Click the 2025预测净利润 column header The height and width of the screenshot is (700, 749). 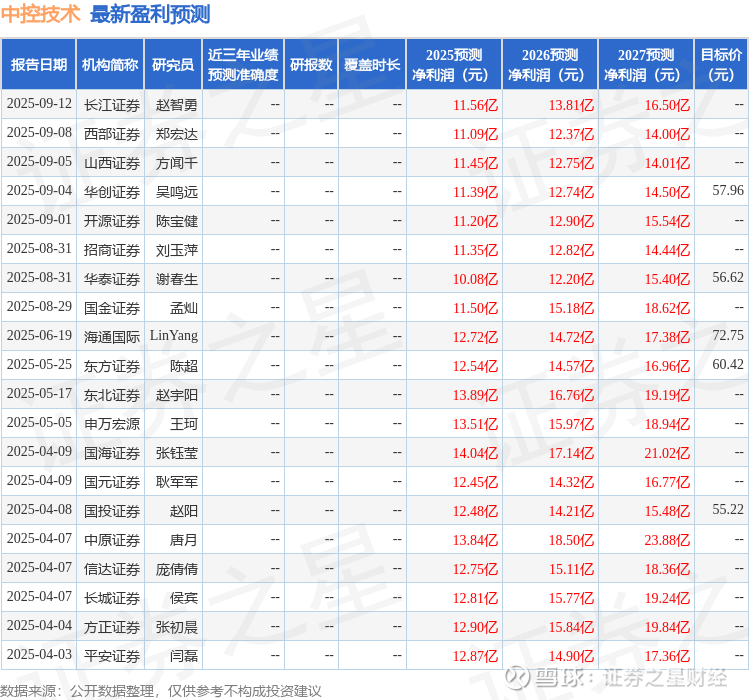[454, 65]
